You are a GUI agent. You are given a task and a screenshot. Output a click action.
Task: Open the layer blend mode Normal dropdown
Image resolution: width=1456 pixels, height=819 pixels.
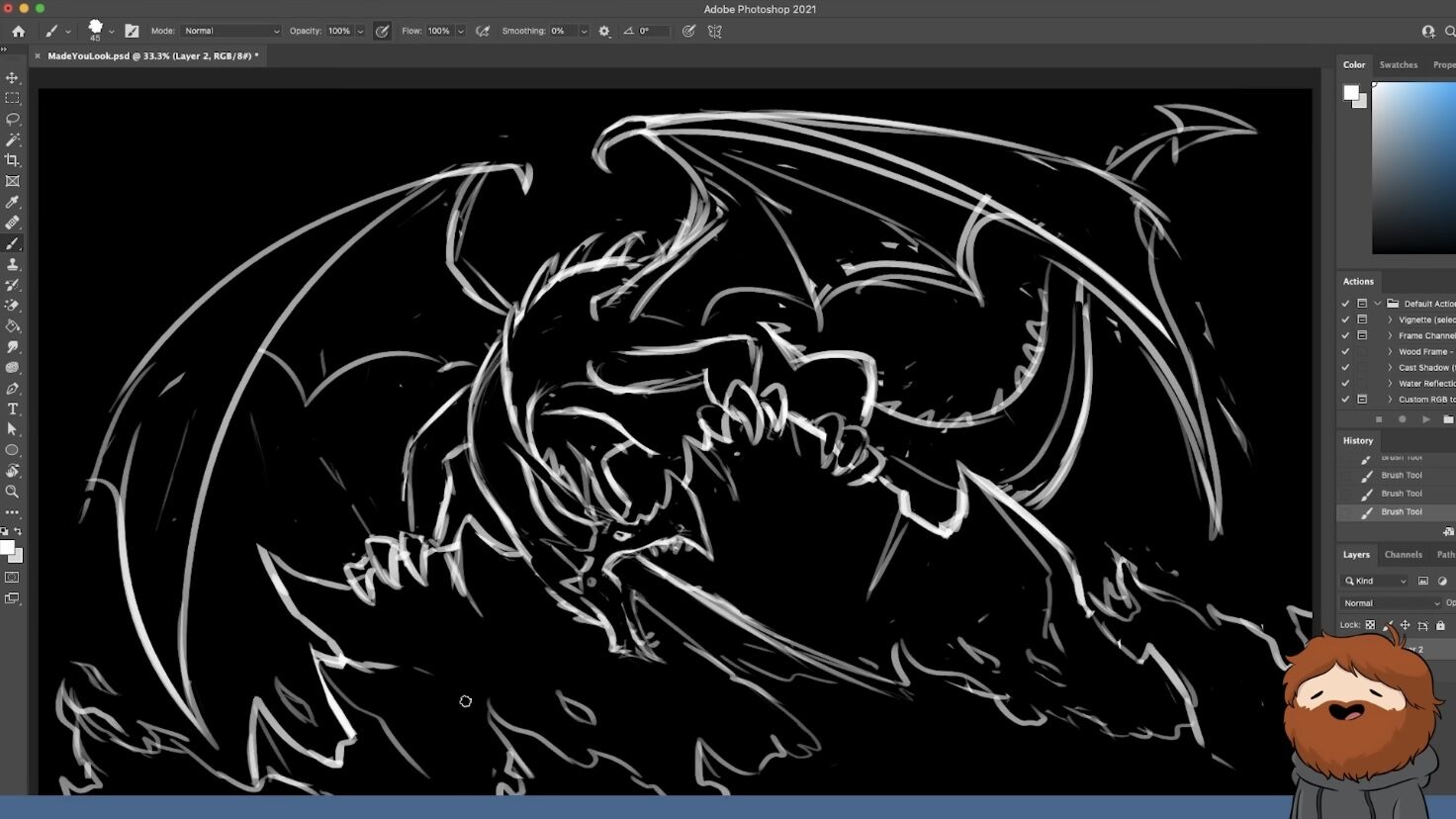point(1392,602)
